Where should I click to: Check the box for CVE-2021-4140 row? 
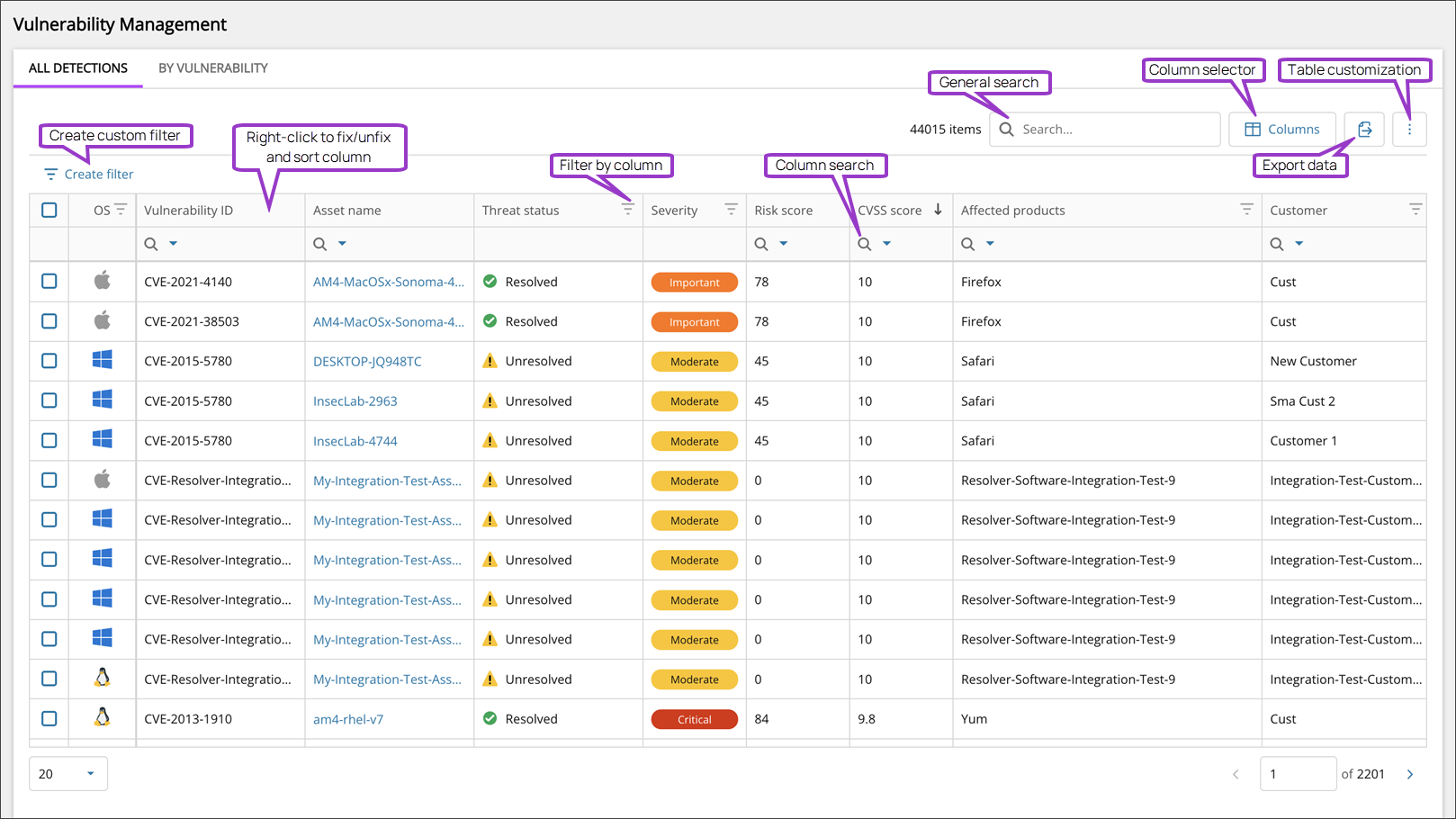49,282
